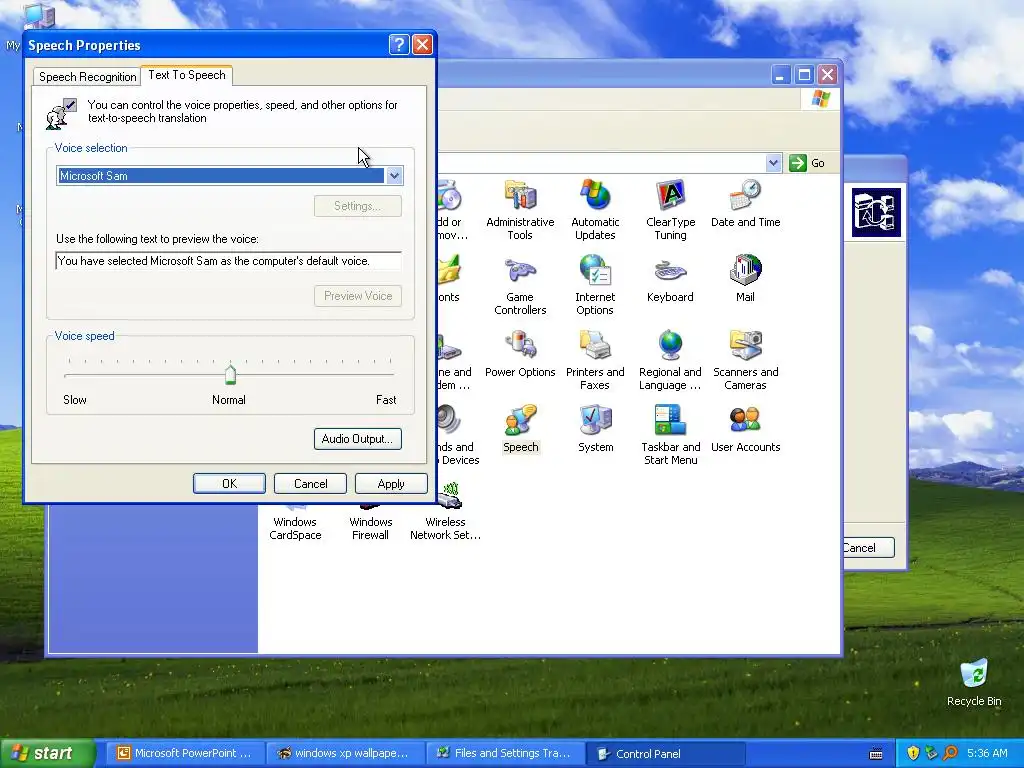Switch to Microsoft PowerPoint taskbar button
This screenshot has width=1024, height=768.
[x=184, y=753]
